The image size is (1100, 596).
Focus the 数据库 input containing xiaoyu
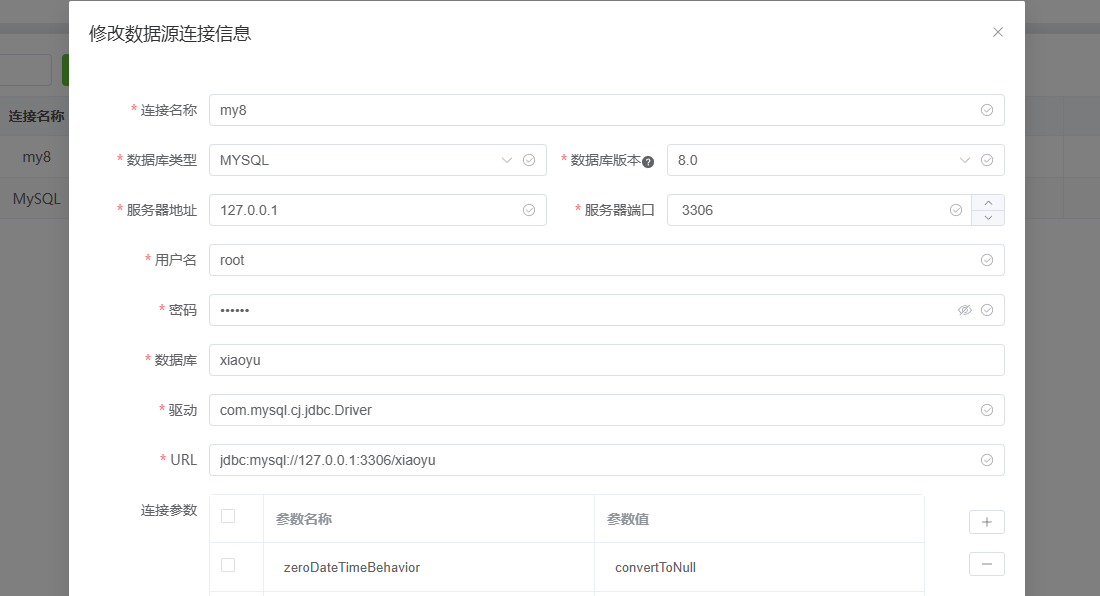[x=607, y=360]
